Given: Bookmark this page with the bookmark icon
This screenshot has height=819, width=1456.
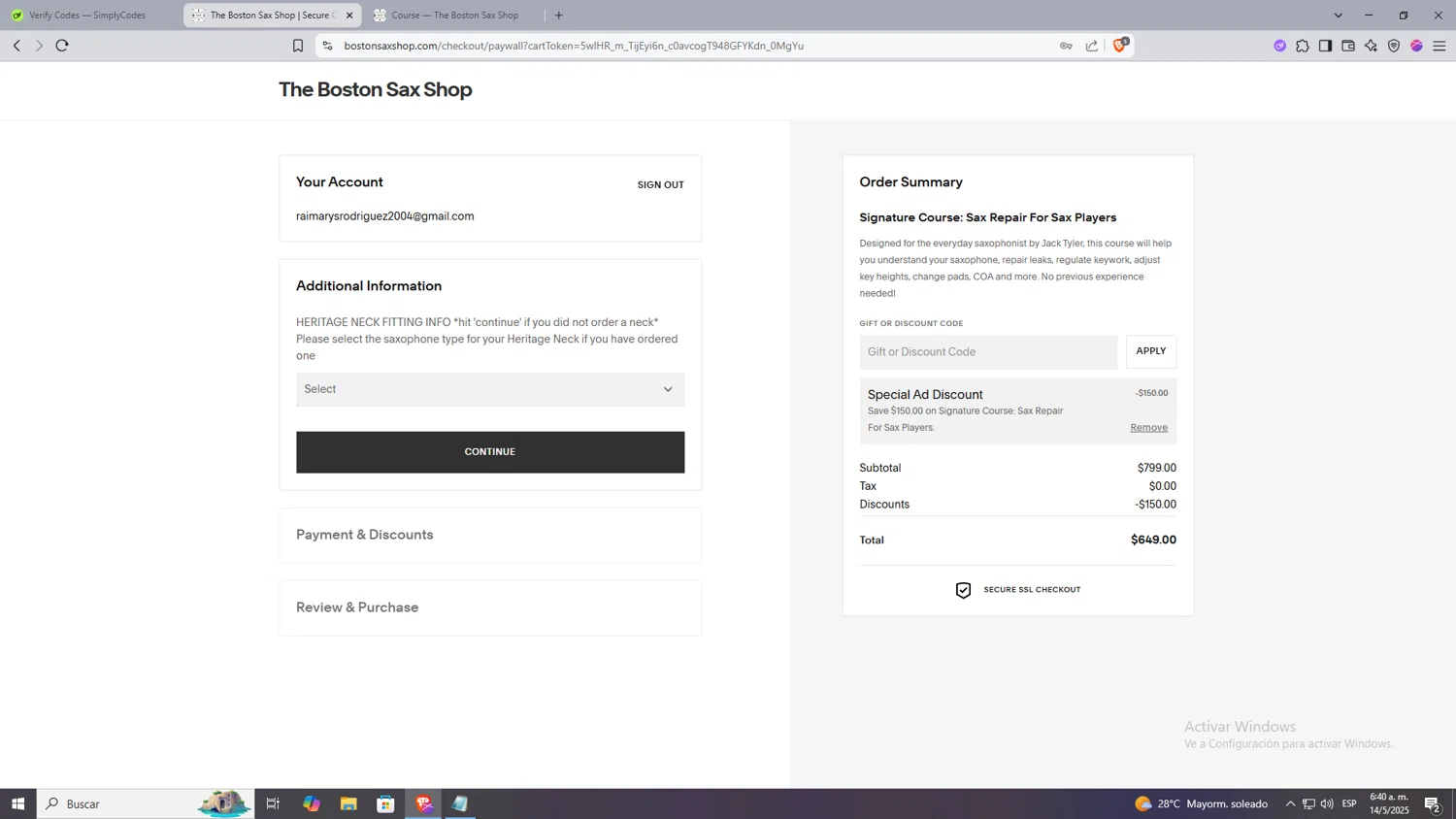Looking at the screenshot, I should click(x=298, y=46).
